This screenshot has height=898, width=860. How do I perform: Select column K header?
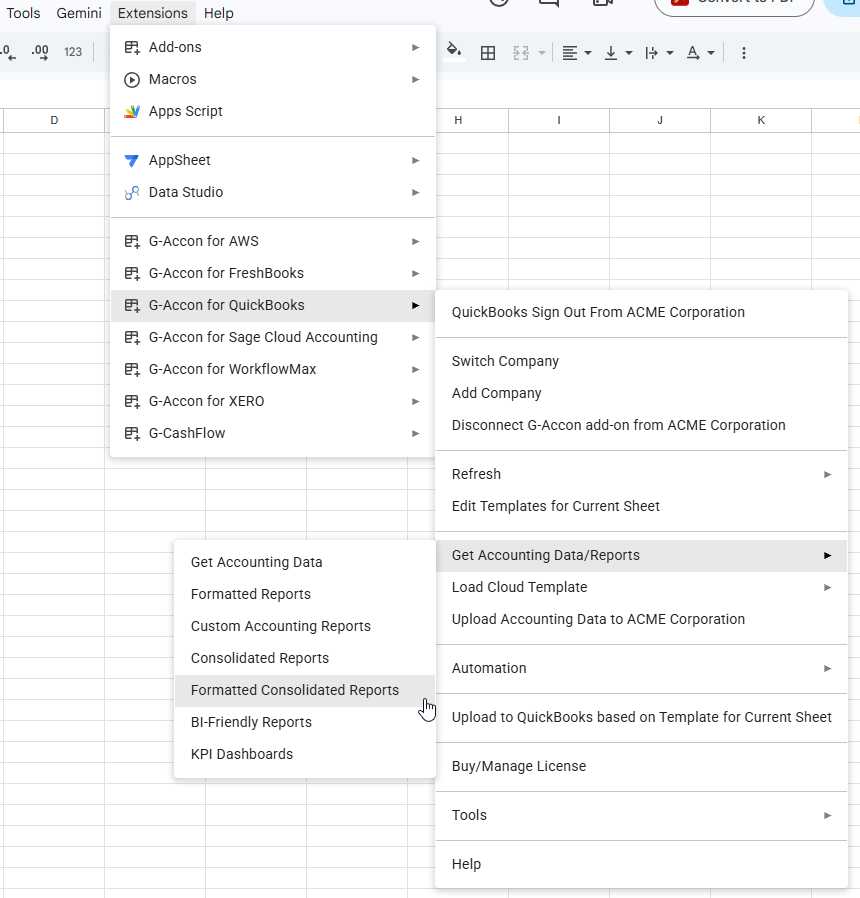761,120
